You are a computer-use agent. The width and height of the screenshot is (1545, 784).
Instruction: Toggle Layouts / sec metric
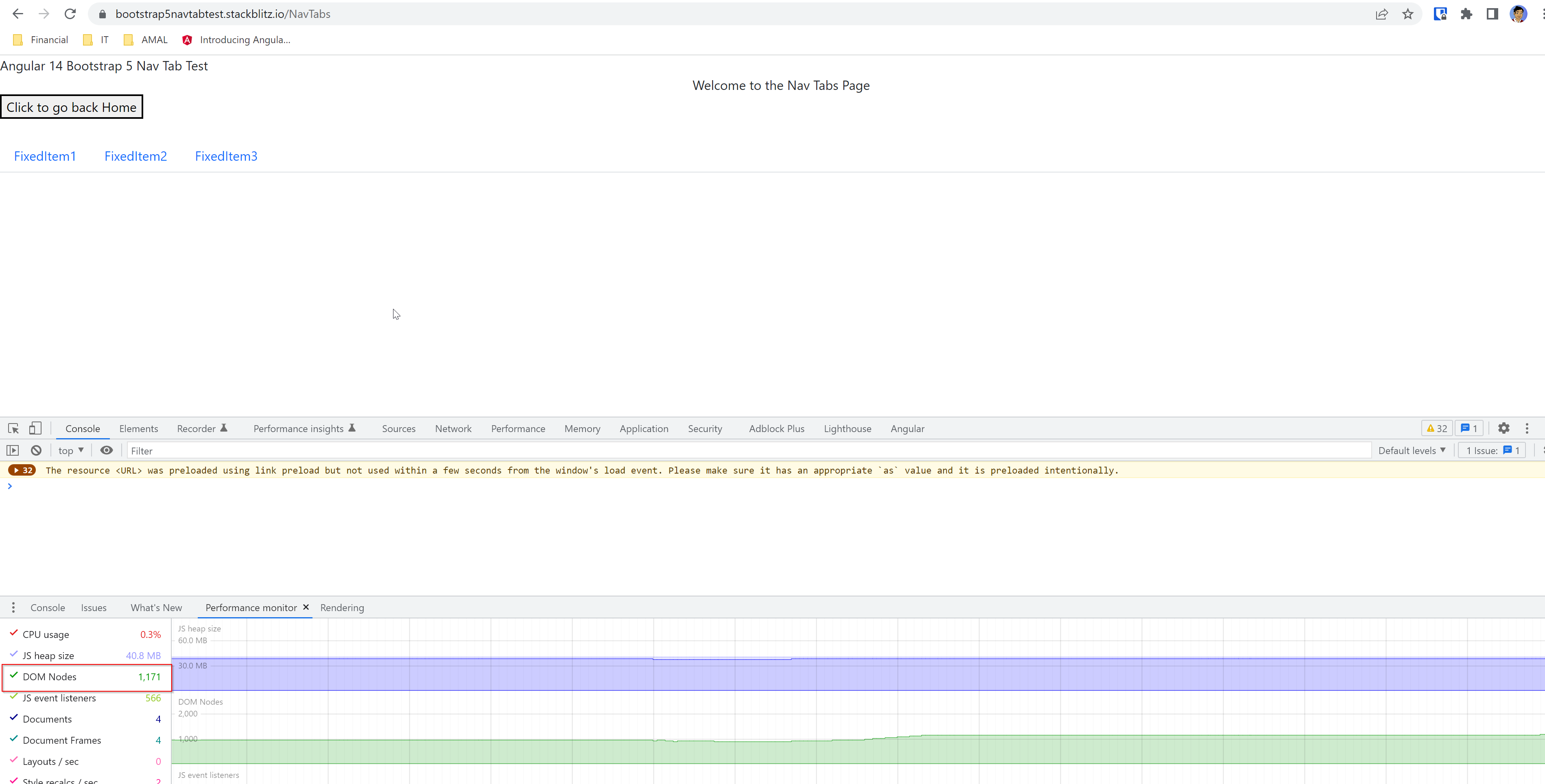(x=14, y=760)
